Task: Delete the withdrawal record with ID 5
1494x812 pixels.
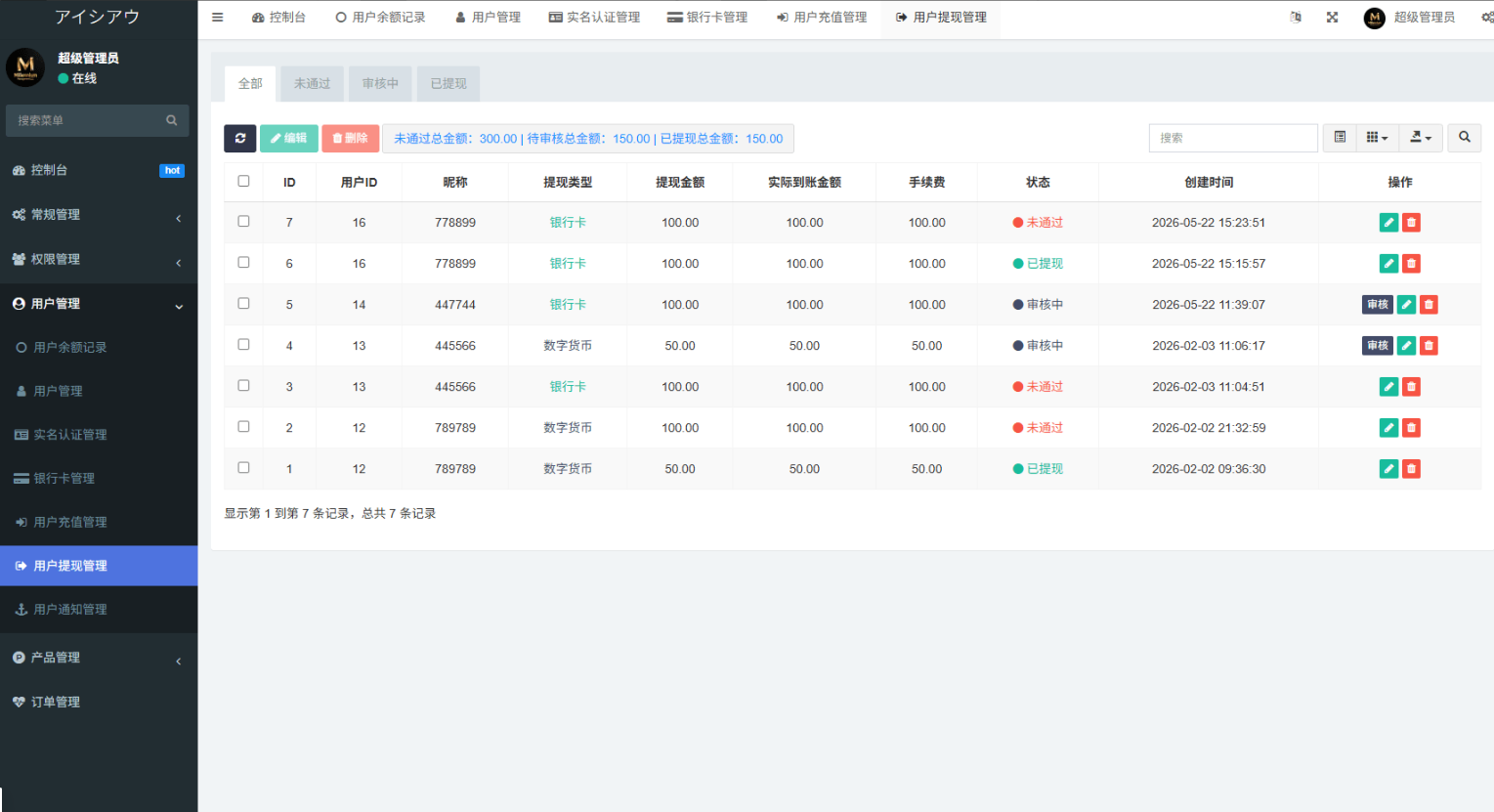Action: [x=1429, y=305]
